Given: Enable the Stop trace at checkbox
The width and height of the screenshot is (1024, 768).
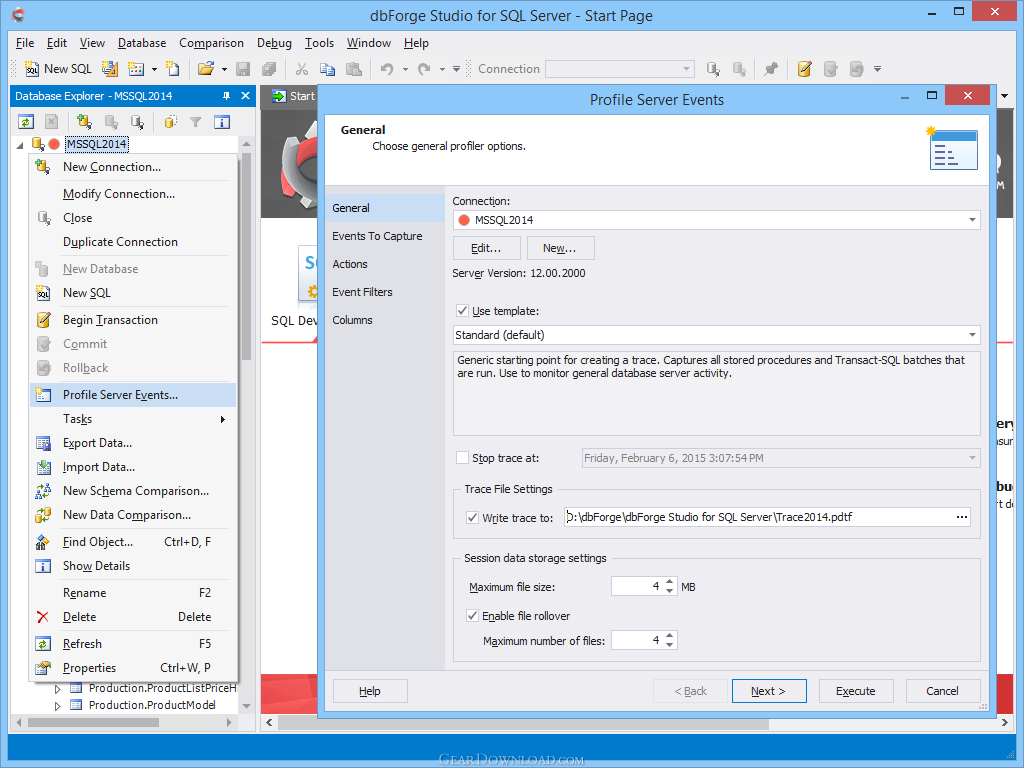Looking at the screenshot, I should pyautogui.click(x=462, y=458).
